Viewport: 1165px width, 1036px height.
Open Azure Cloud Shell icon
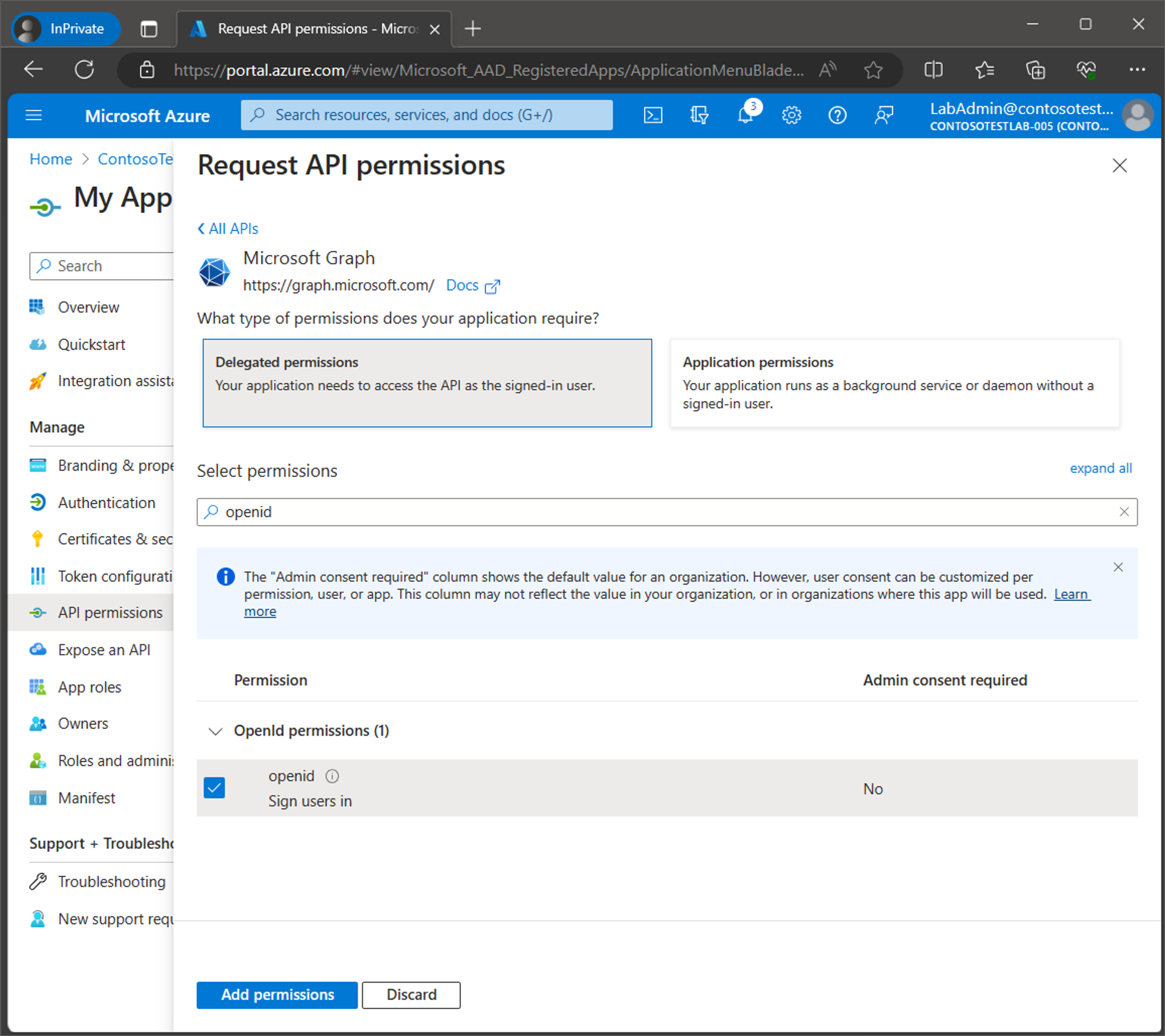pyautogui.click(x=653, y=116)
